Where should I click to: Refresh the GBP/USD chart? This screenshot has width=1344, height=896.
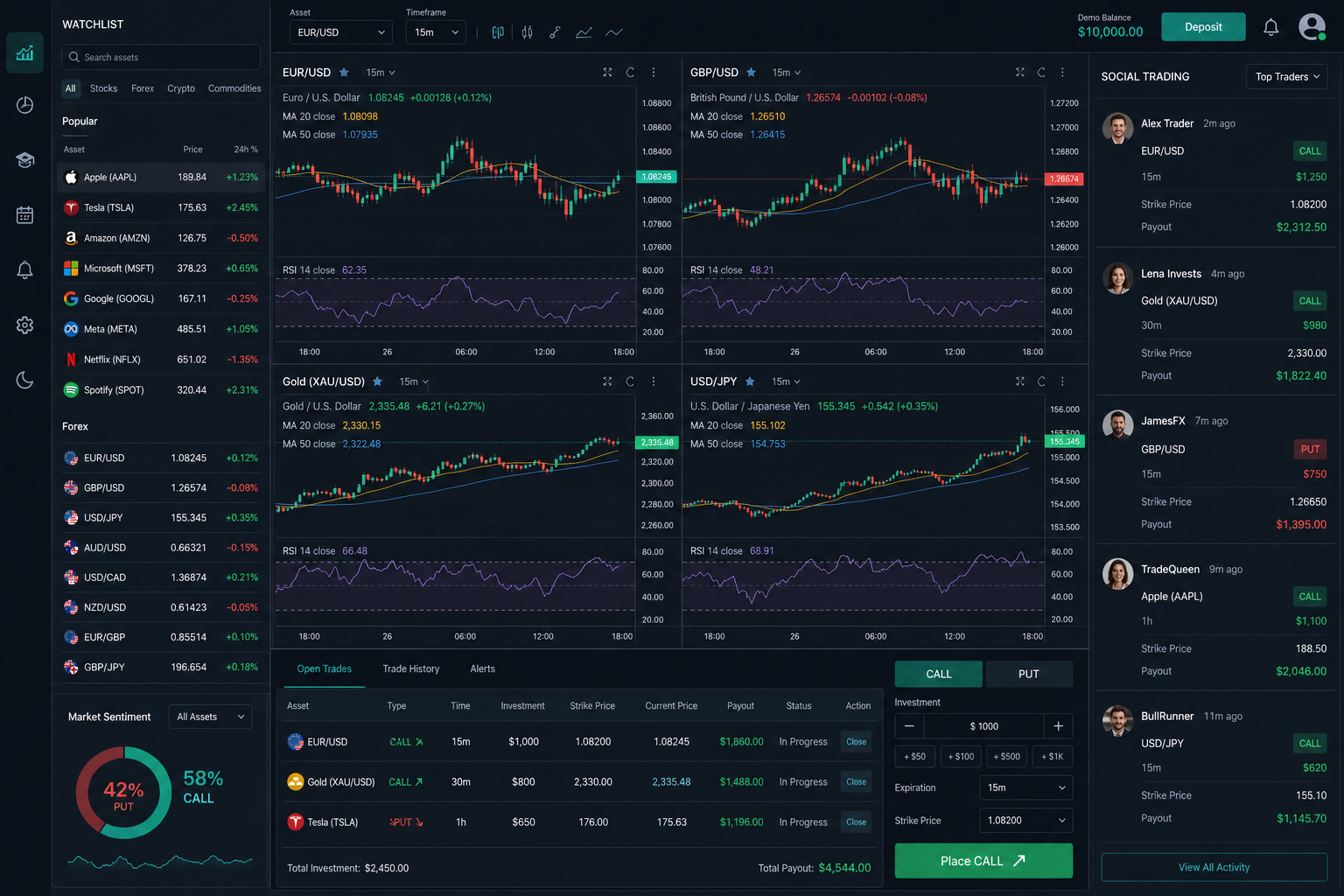pos(1041,73)
